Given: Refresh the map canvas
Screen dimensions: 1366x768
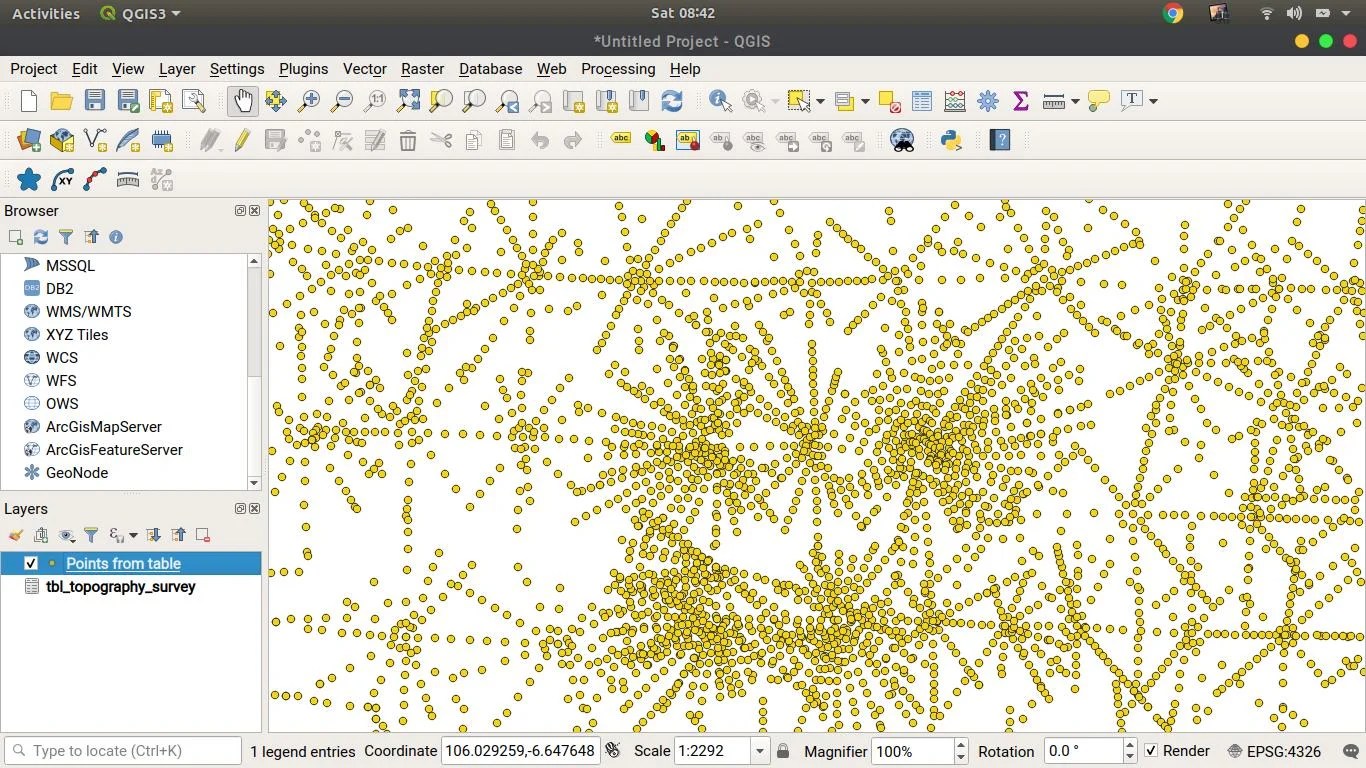Looking at the screenshot, I should tap(672, 101).
